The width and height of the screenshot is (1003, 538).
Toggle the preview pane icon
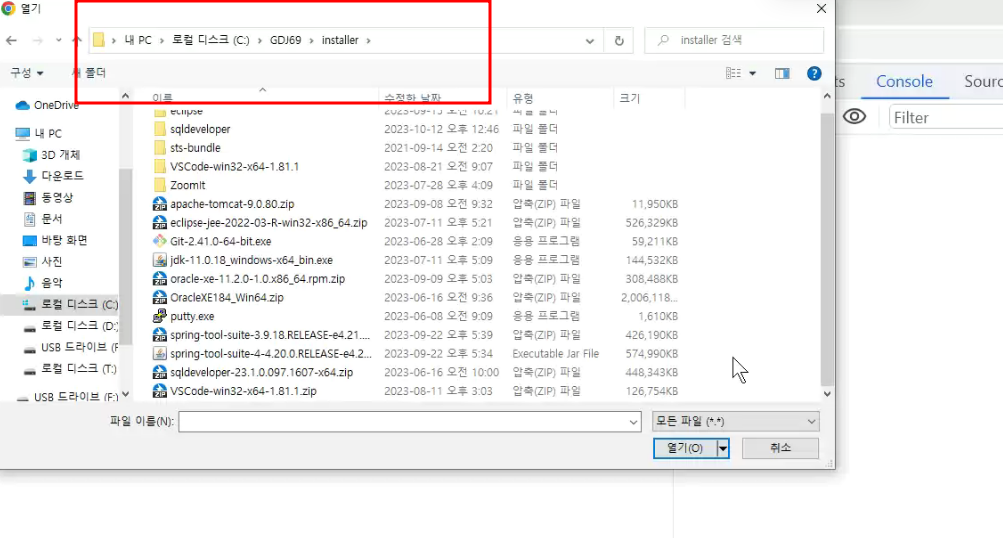pyautogui.click(x=782, y=74)
